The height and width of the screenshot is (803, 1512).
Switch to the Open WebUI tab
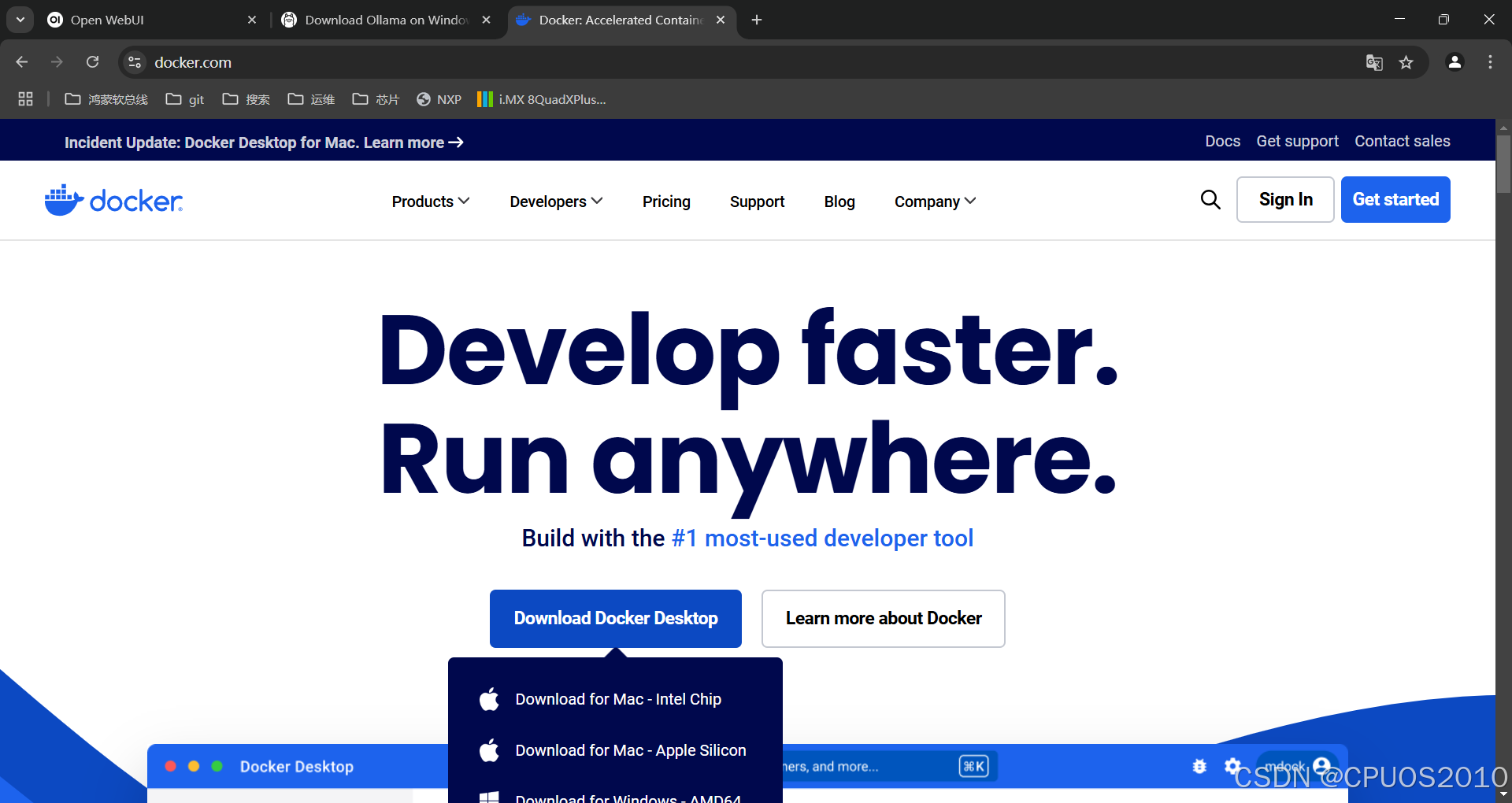click(152, 20)
